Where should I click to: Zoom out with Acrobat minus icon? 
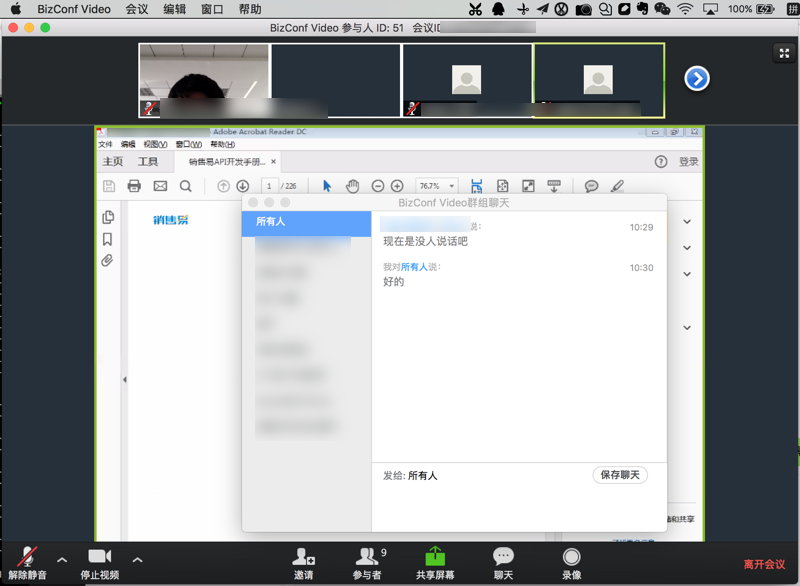[378, 186]
